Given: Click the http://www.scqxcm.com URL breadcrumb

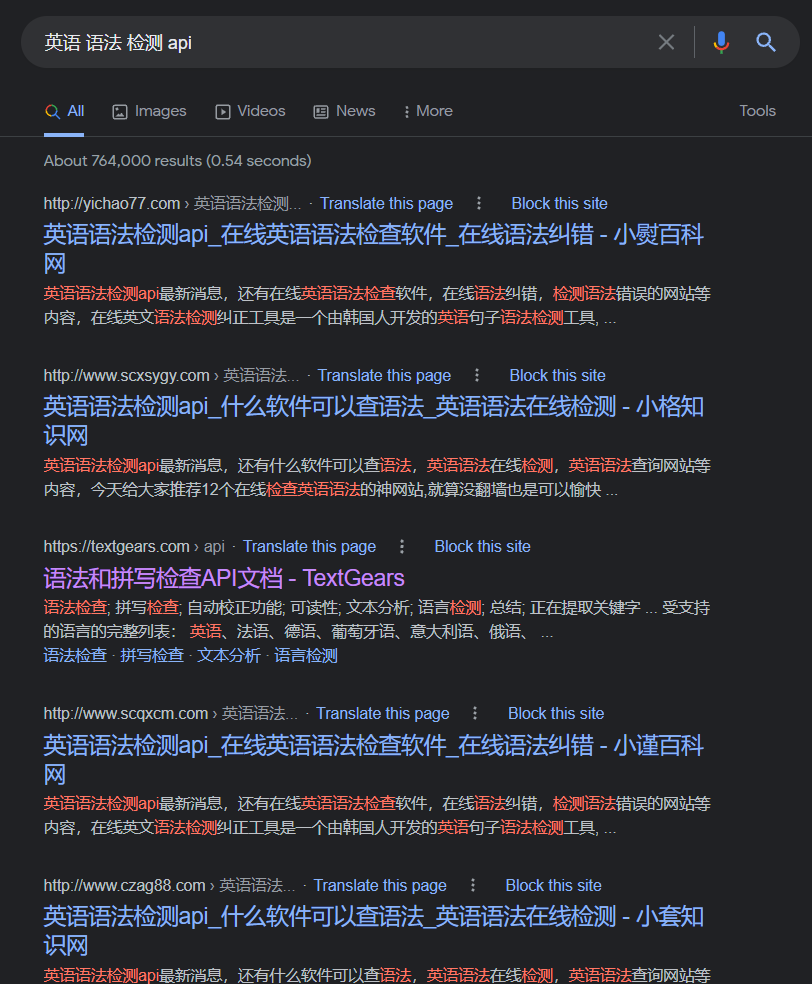Looking at the screenshot, I should click(x=170, y=714).
